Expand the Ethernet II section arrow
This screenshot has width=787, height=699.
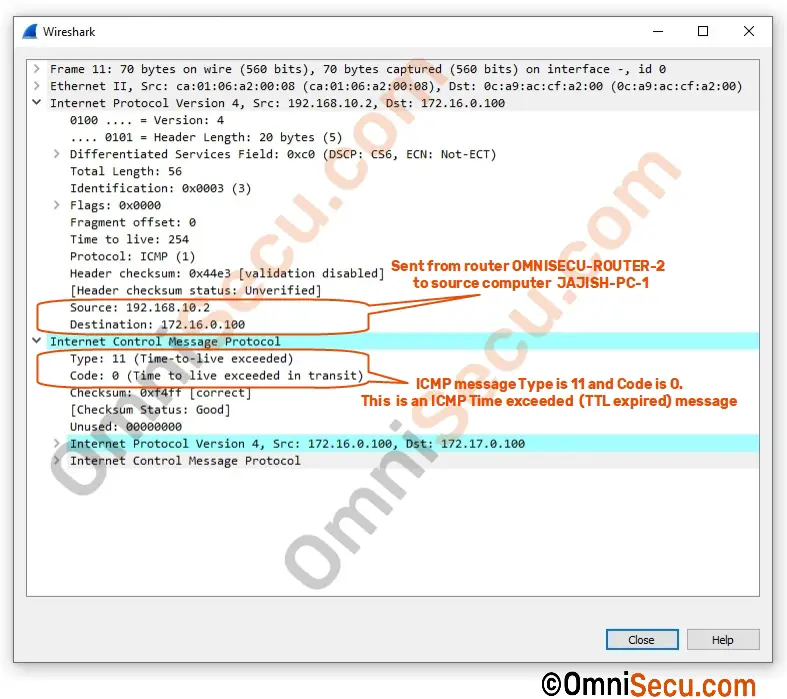(36, 86)
